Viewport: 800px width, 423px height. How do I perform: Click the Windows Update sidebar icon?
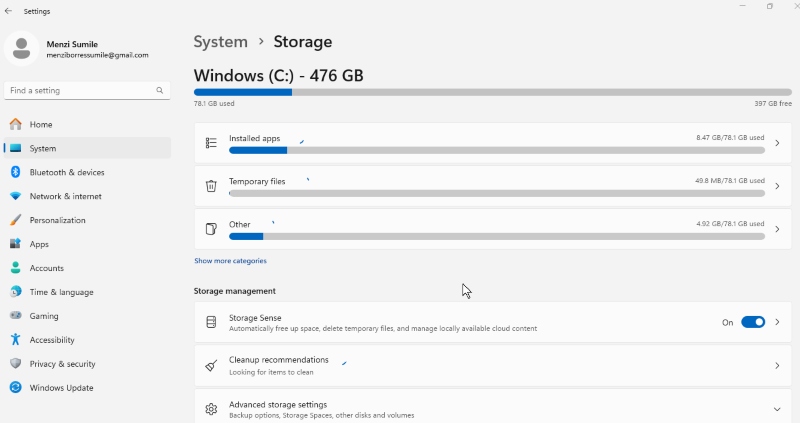[x=16, y=387]
